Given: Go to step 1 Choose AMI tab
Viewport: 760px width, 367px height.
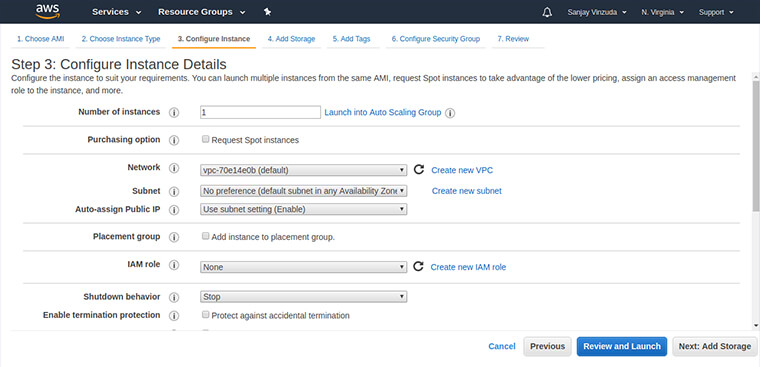Looking at the screenshot, I should (x=41, y=39).
